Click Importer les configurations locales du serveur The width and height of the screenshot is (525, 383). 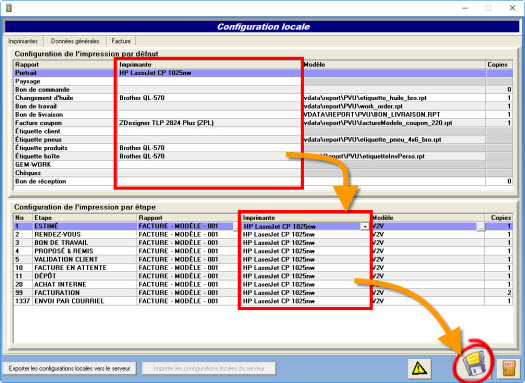209,369
